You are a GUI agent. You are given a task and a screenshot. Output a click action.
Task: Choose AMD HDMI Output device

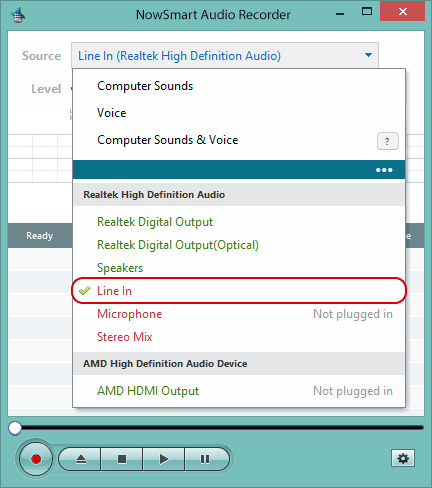[239, 391]
